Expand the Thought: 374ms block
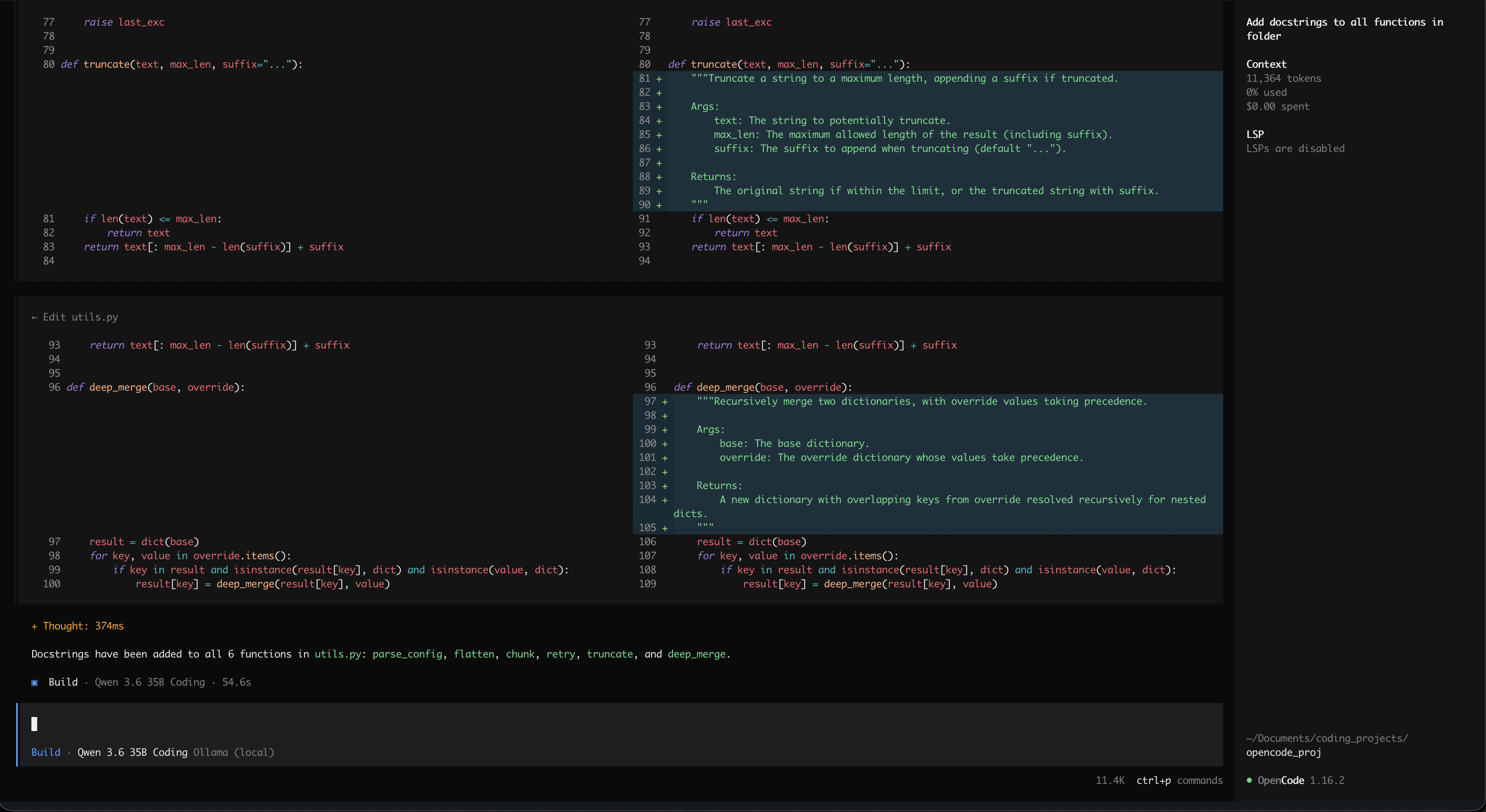Screen dimensions: 1486x812 tap(77, 626)
